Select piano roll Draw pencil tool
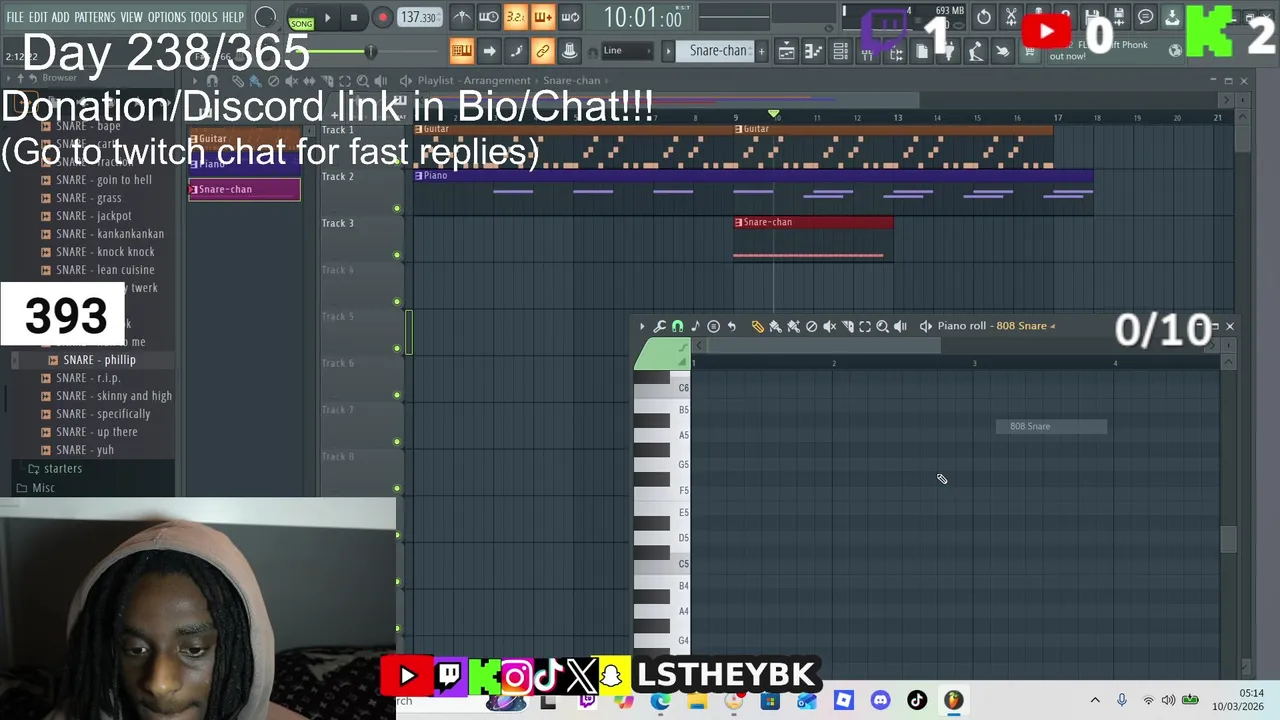1280x720 pixels. coord(757,326)
